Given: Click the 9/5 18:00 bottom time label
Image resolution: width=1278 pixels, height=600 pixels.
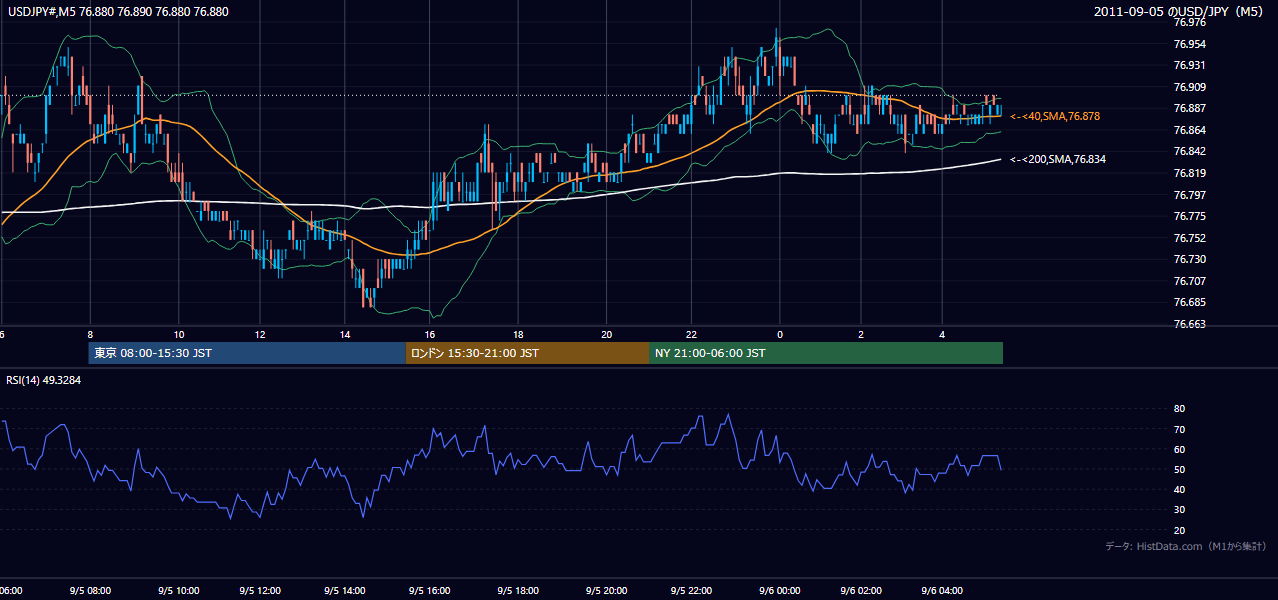Looking at the screenshot, I should pos(518,591).
